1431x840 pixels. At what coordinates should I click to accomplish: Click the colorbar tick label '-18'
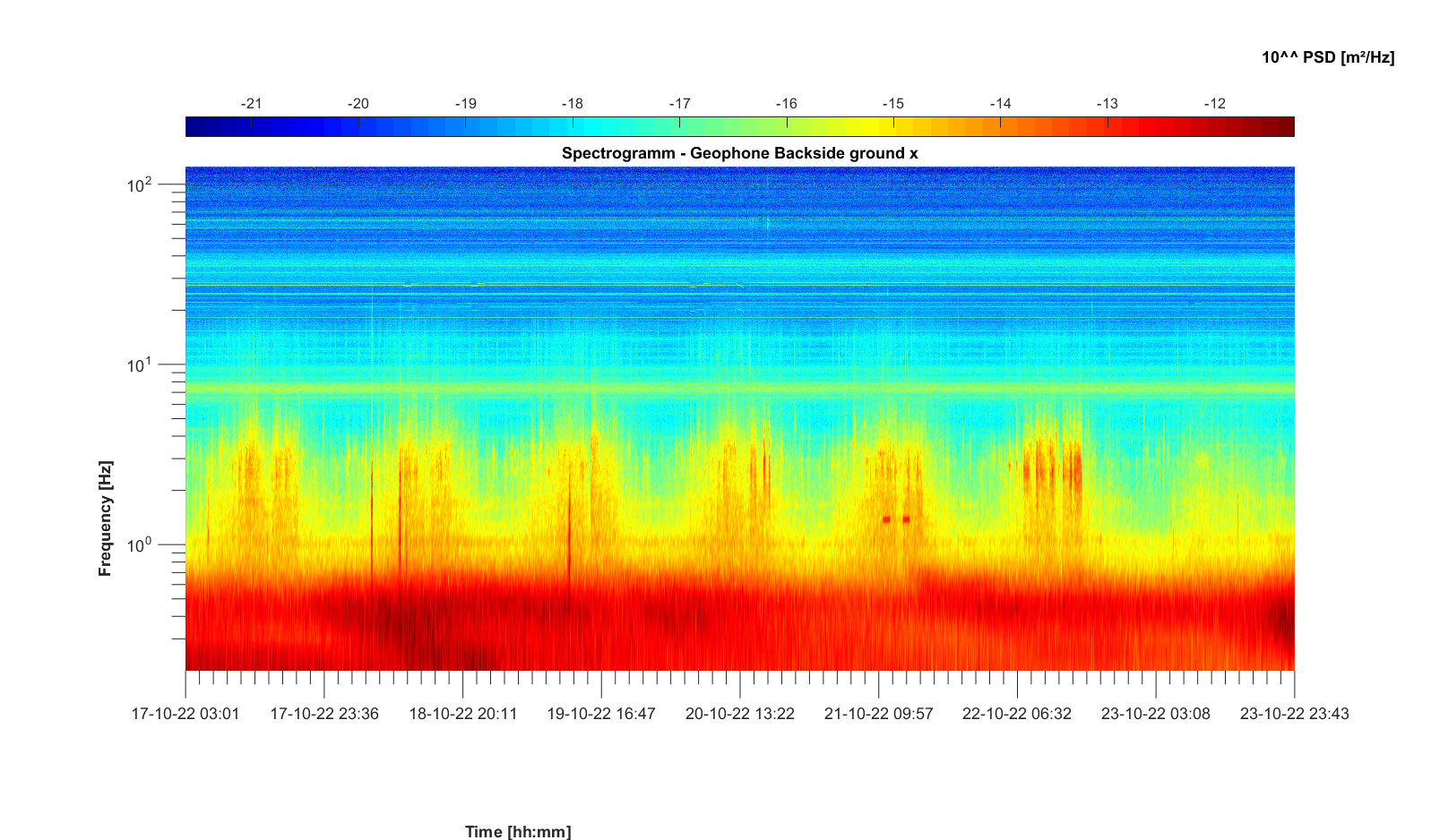click(x=572, y=104)
